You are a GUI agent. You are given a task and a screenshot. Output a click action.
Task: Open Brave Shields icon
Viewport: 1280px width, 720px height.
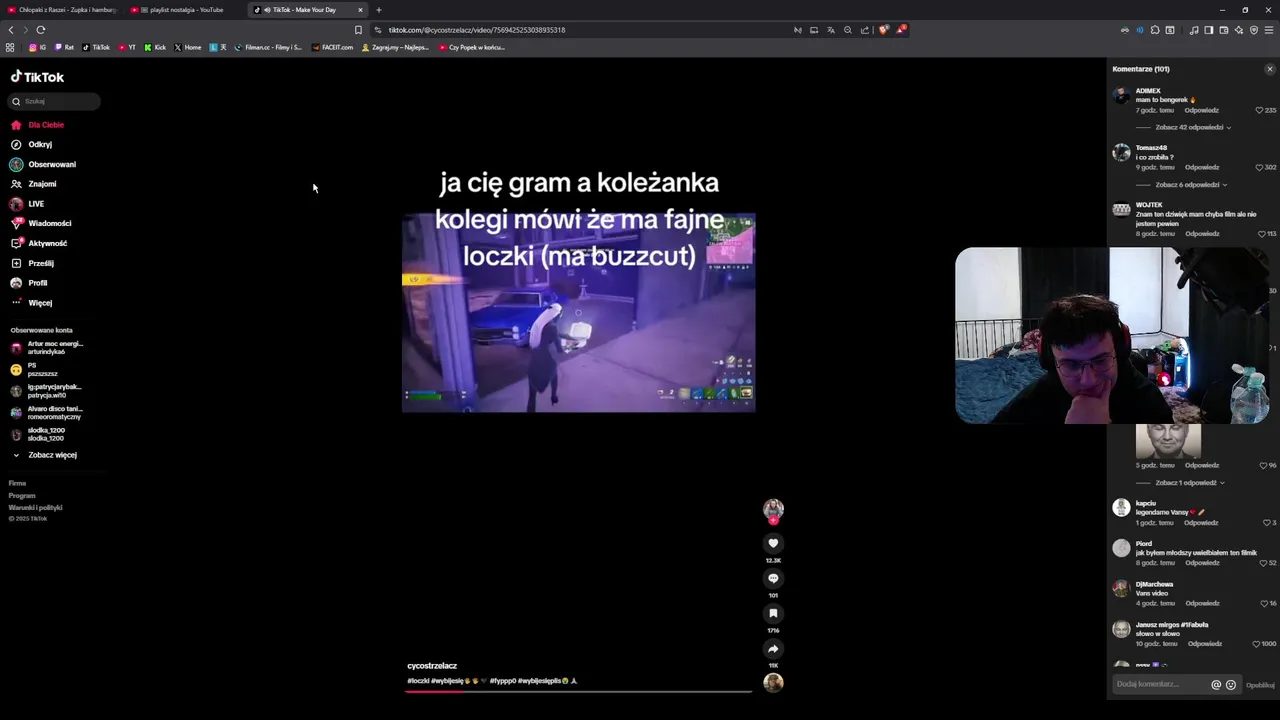click(x=883, y=30)
